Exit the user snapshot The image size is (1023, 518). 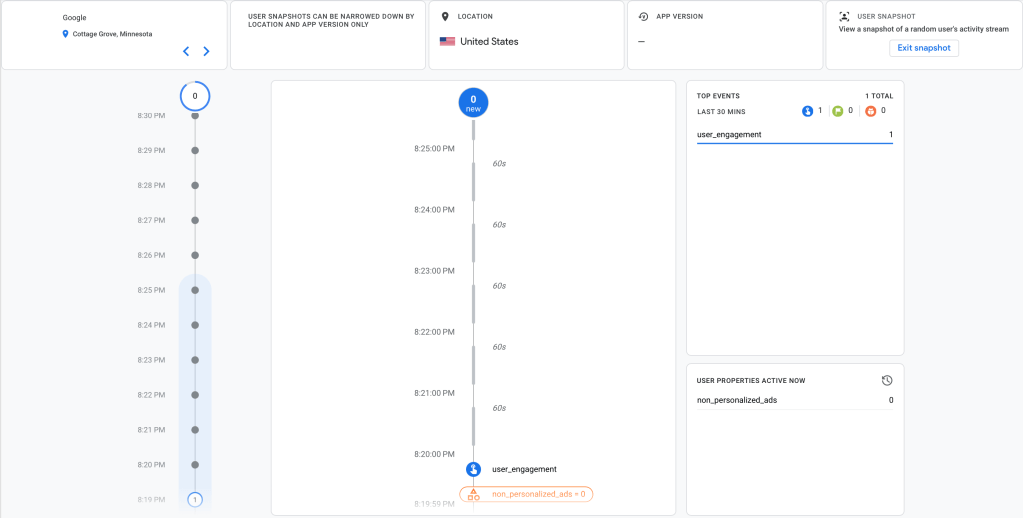coord(924,48)
